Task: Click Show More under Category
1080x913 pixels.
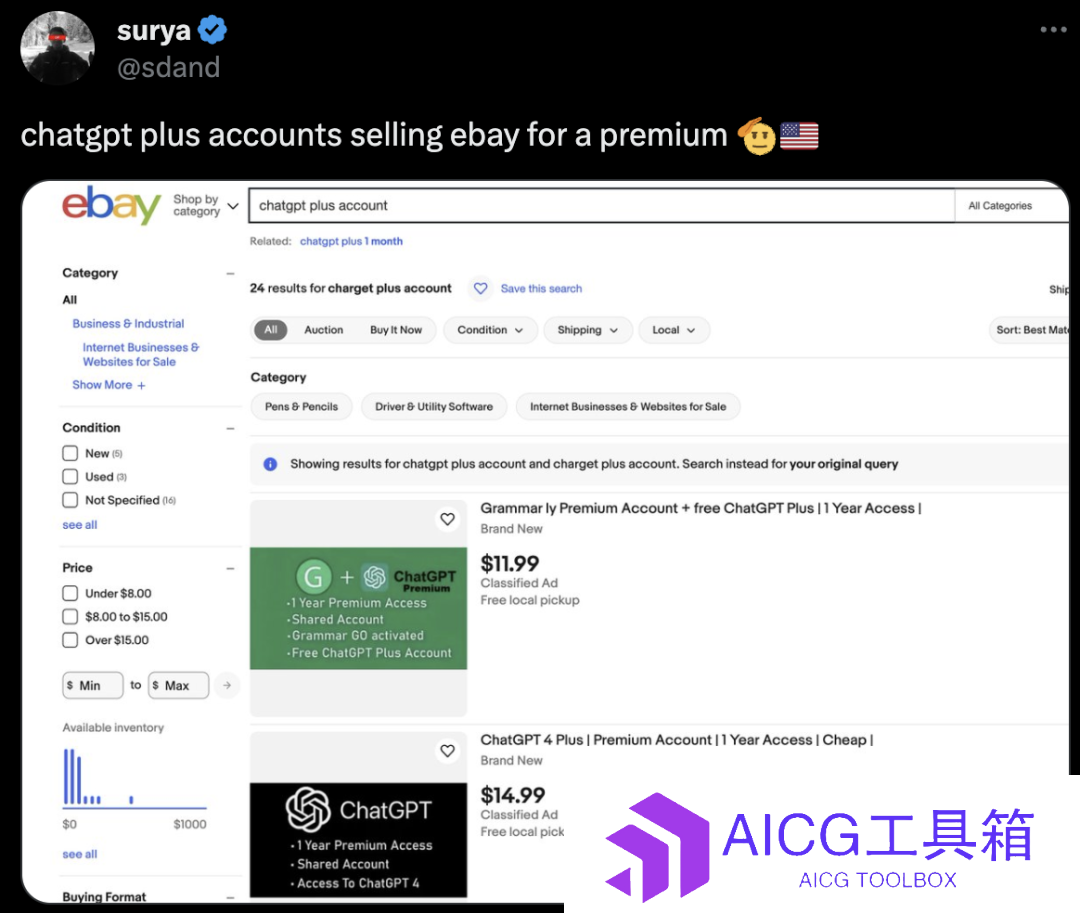Action: tap(109, 385)
